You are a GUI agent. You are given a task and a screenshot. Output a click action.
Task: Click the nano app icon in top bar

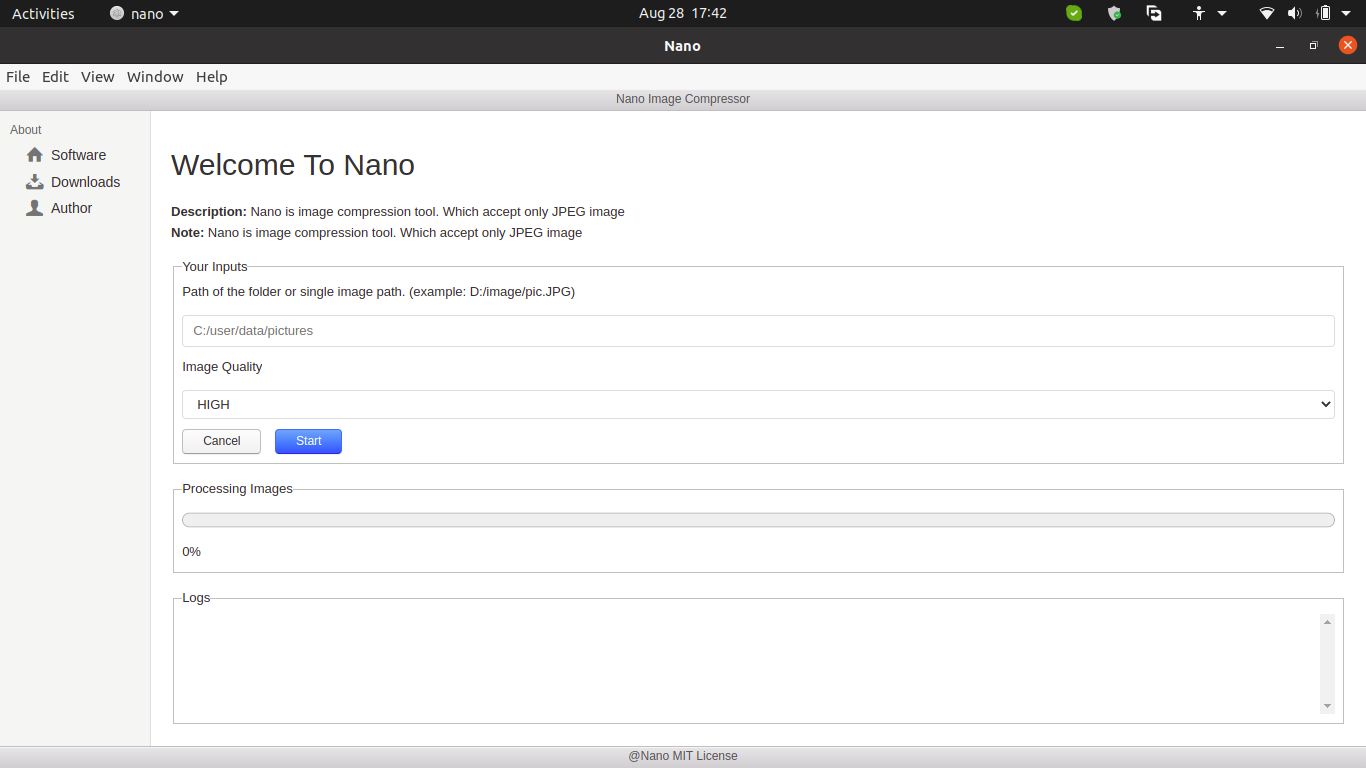coord(117,14)
